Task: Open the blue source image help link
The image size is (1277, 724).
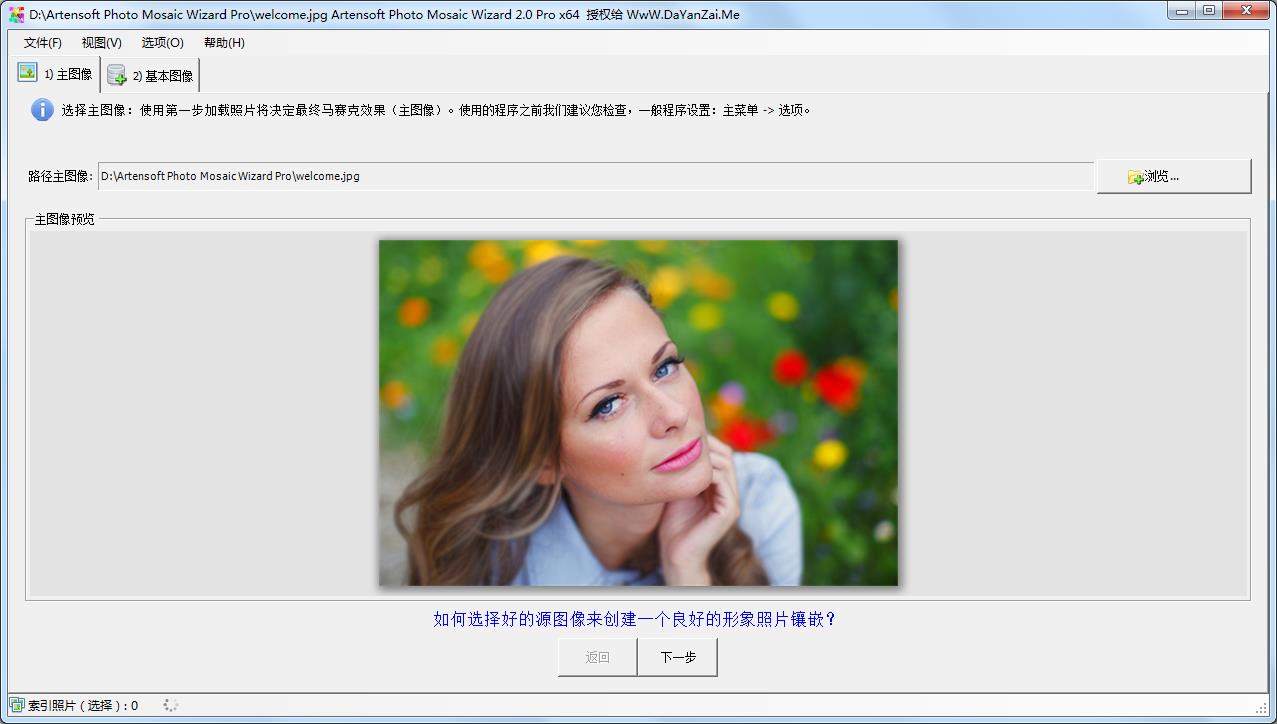Action: (634, 620)
